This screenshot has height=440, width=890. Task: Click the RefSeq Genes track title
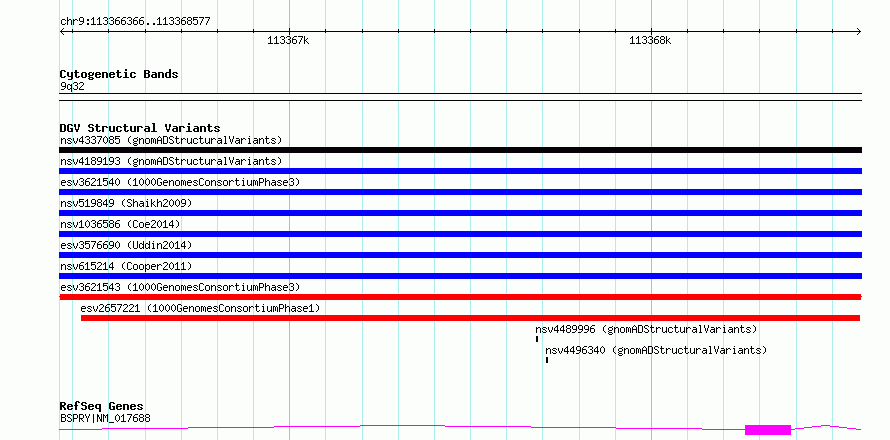(102, 407)
